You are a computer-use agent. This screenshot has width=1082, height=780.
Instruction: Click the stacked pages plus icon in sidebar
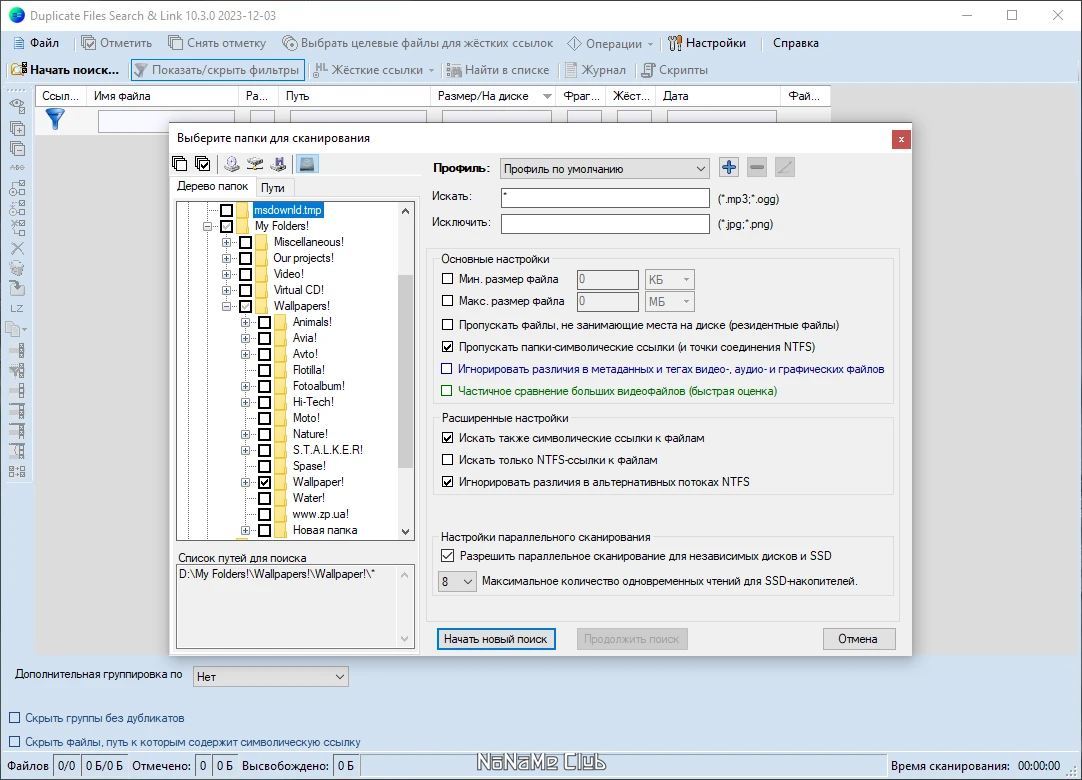[x=17, y=128]
